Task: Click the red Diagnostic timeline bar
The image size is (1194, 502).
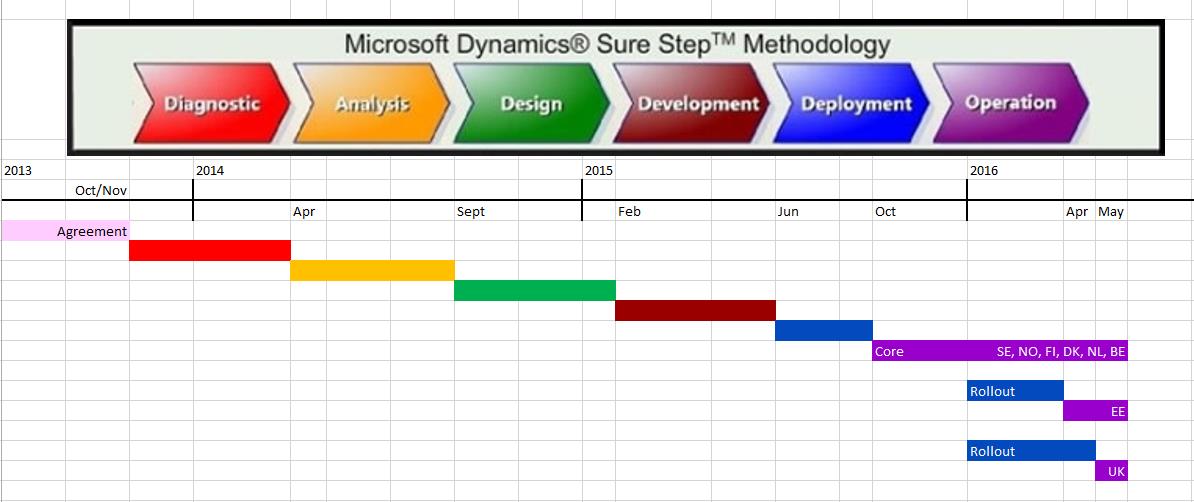Action: click(210, 251)
